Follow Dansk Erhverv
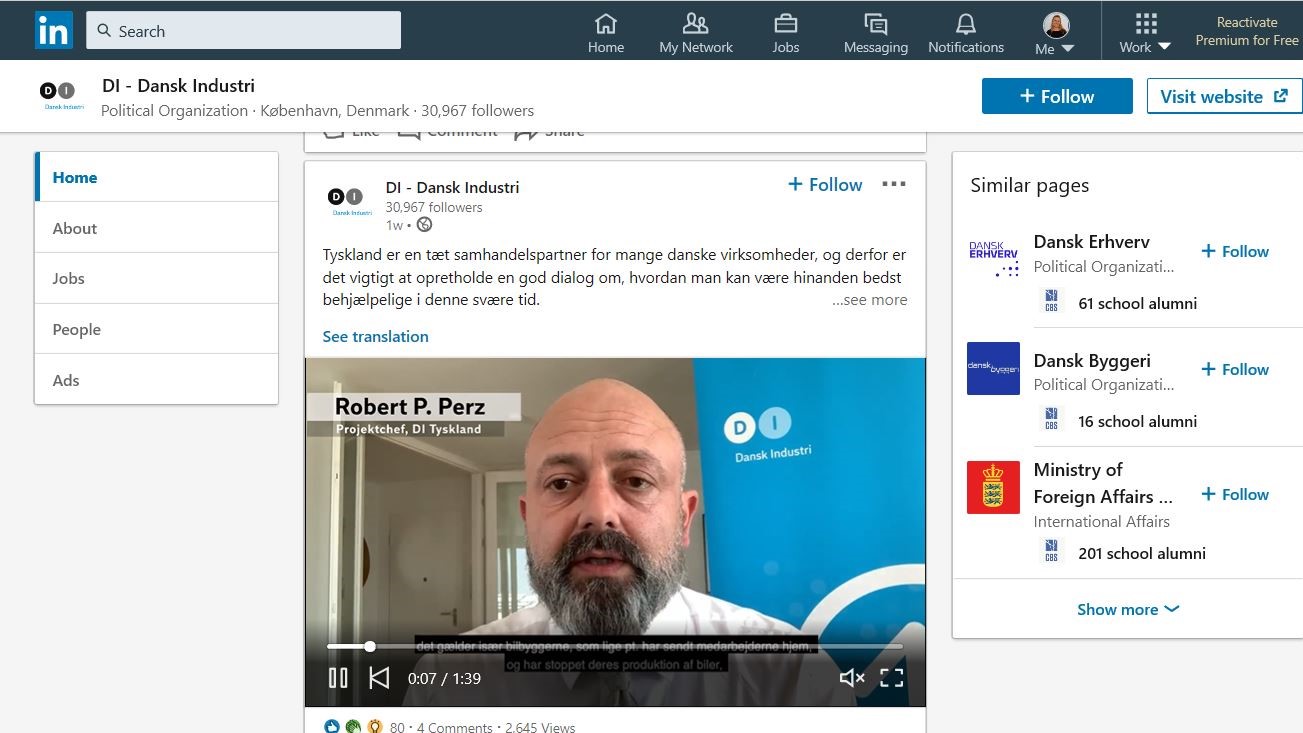Screen dimensions: 1303x733 [1235, 251]
